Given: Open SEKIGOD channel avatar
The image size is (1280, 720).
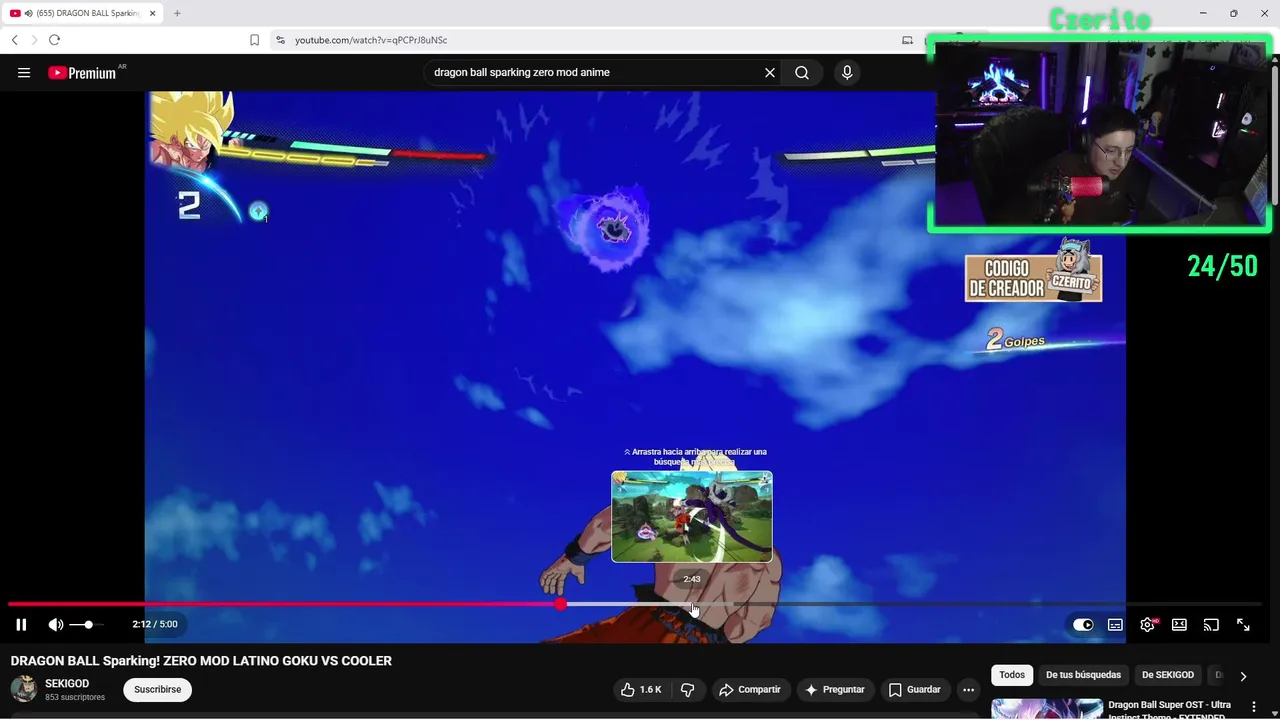Looking at the screenshot, I should point(24,689).
